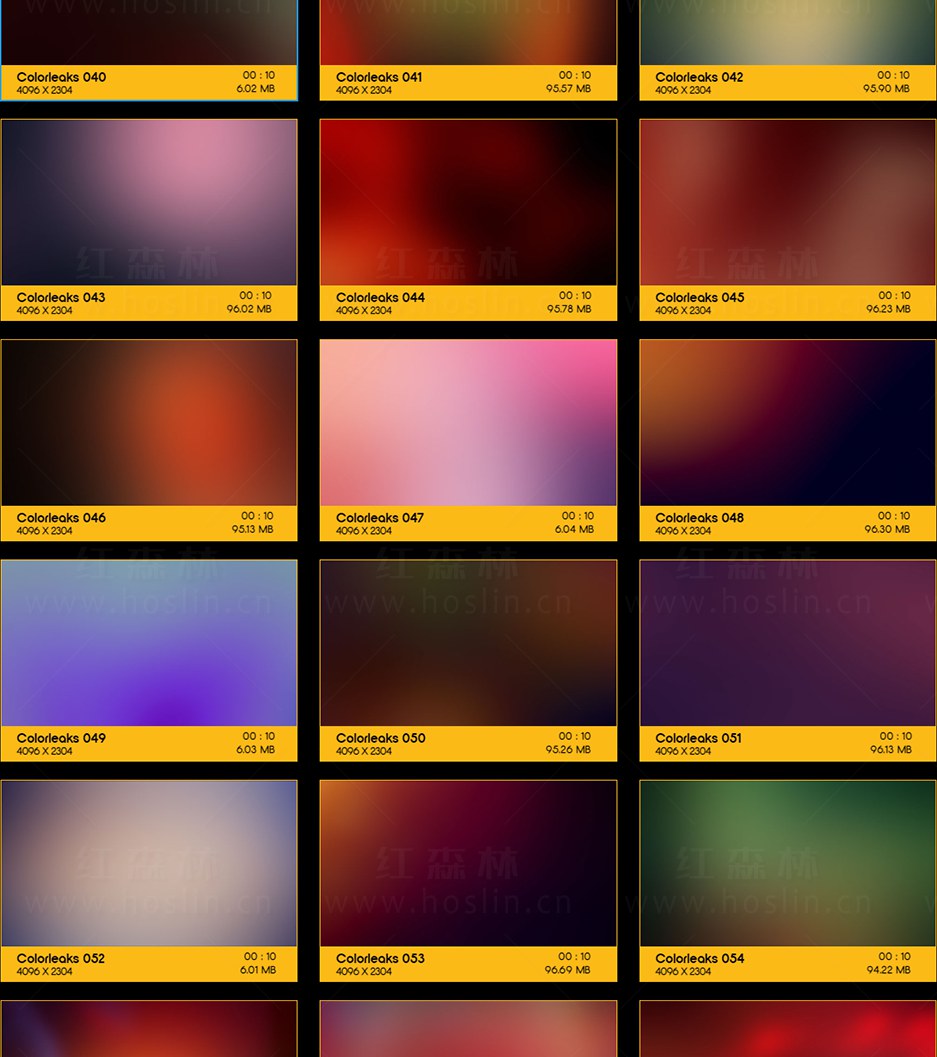Viewport: 937px width, 1057px height.
Task: Click the Colorleaks 040 title
Action: tap(61, 77)
